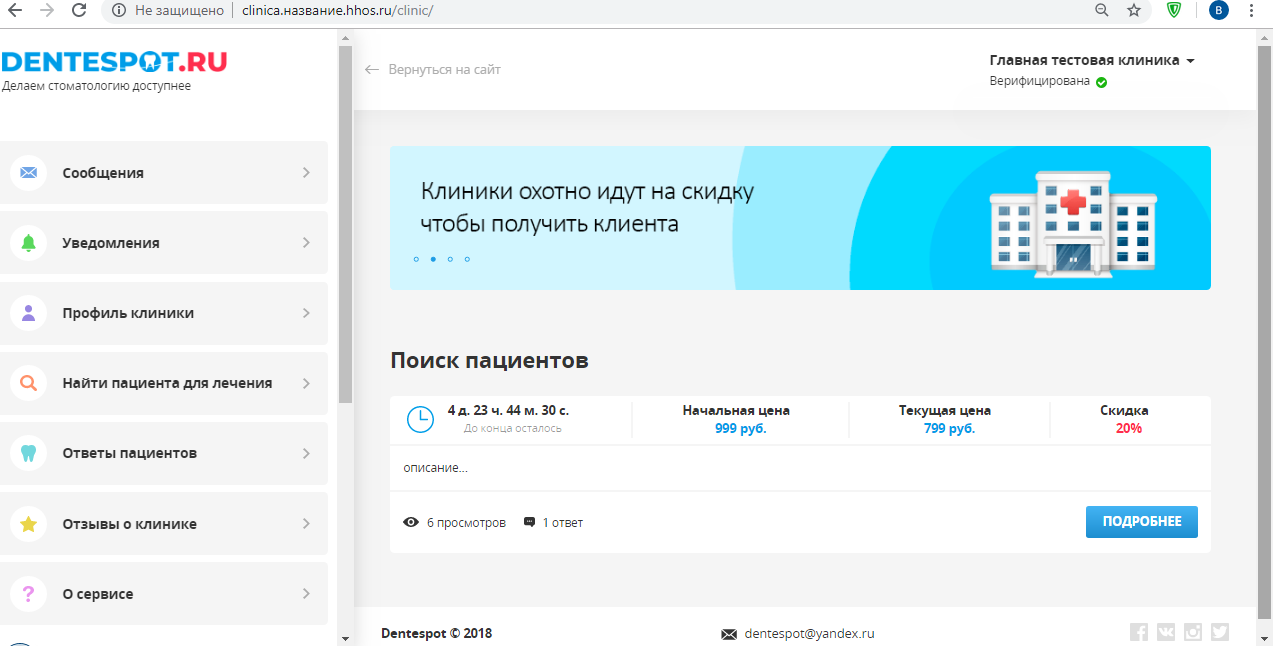Image resolution: width=1273 pixels, height=646 pixels.
Task: Click '999 руб.' starting price
Action: click(740, 429)
